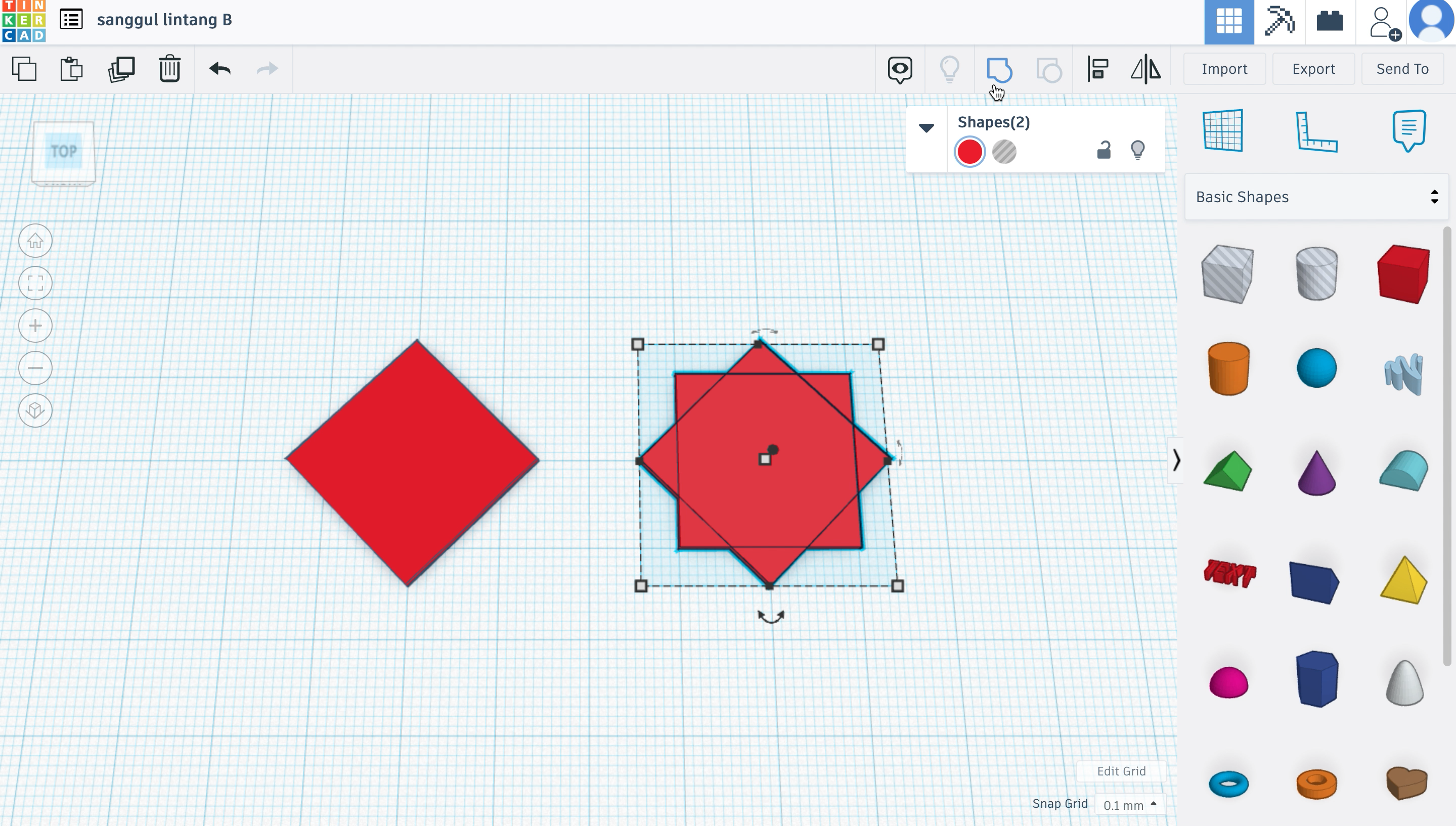Open the Notes visibility tool

click(900, 70)
